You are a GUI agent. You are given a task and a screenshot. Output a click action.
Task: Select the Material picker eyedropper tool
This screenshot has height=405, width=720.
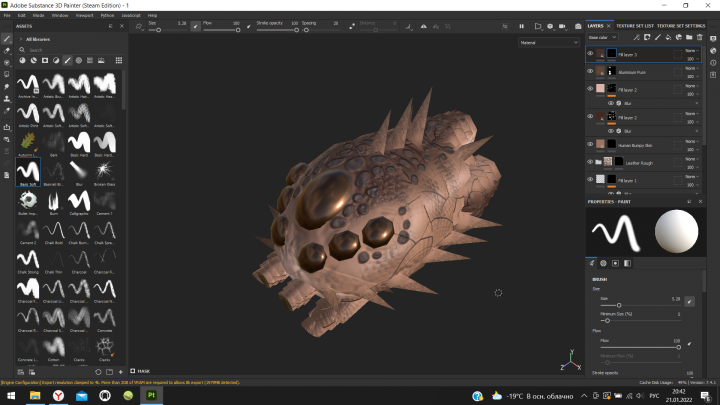point(7,111)
